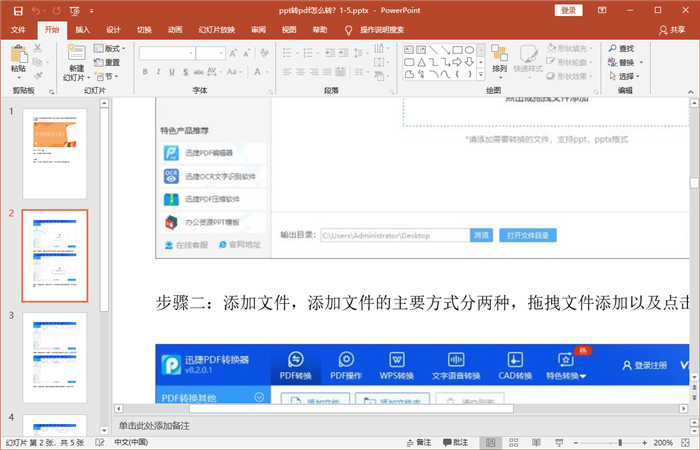Open 形状填充 shape fill dropdown
This screenshot has width=700, height=450.
570,48
